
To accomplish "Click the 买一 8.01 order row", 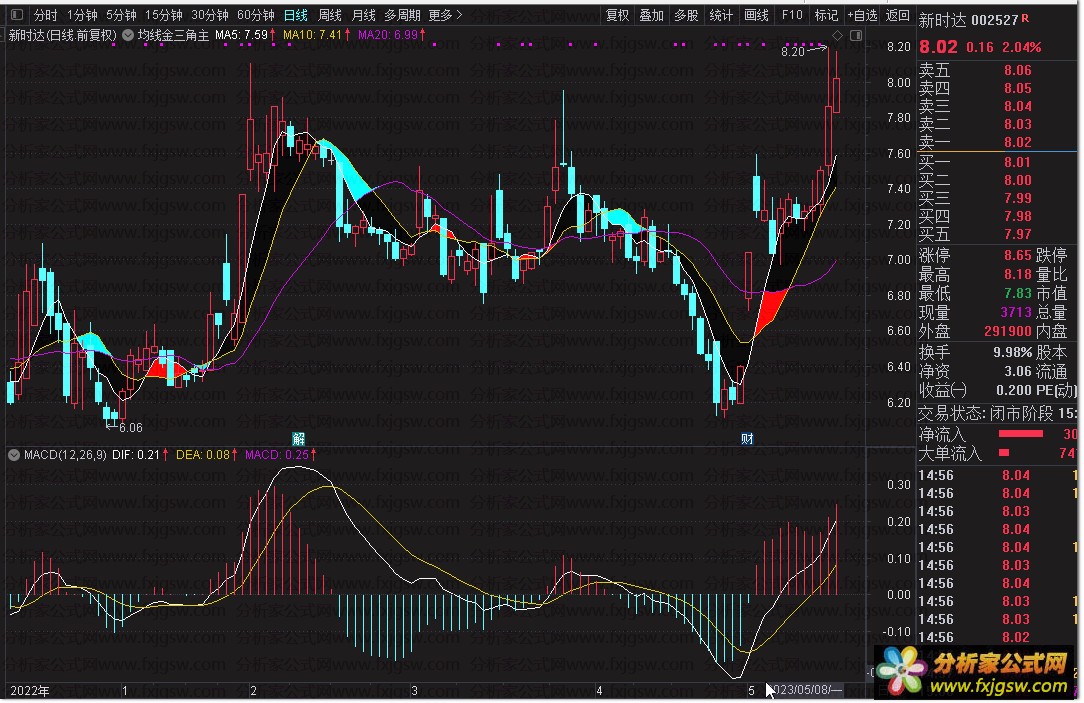I will point(975,162).
